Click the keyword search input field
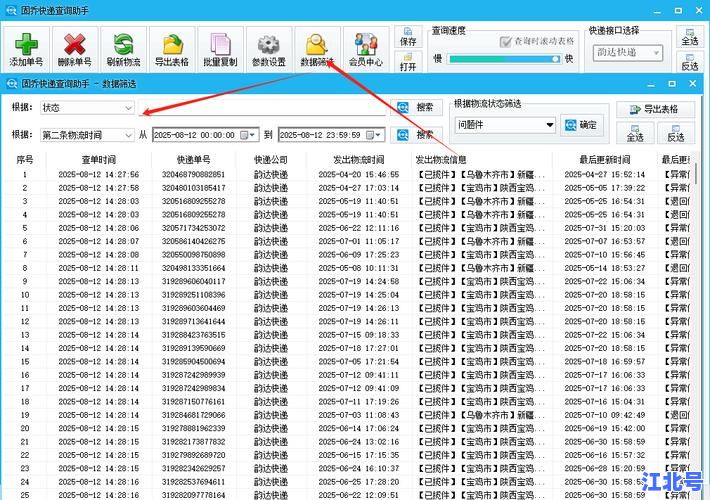710x500 pixels. (x=262, y=108)
